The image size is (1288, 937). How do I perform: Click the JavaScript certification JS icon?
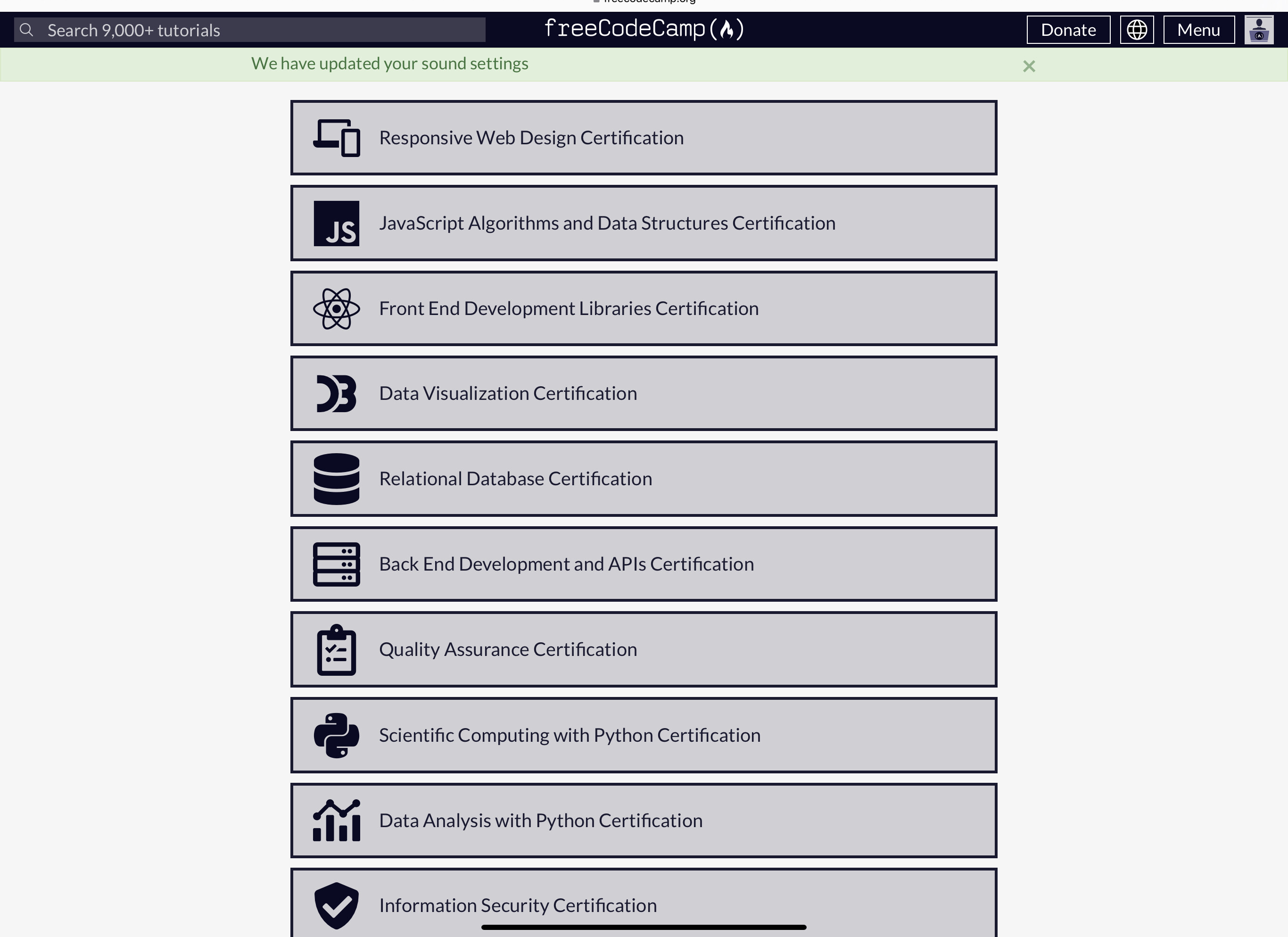click(336, 223)
